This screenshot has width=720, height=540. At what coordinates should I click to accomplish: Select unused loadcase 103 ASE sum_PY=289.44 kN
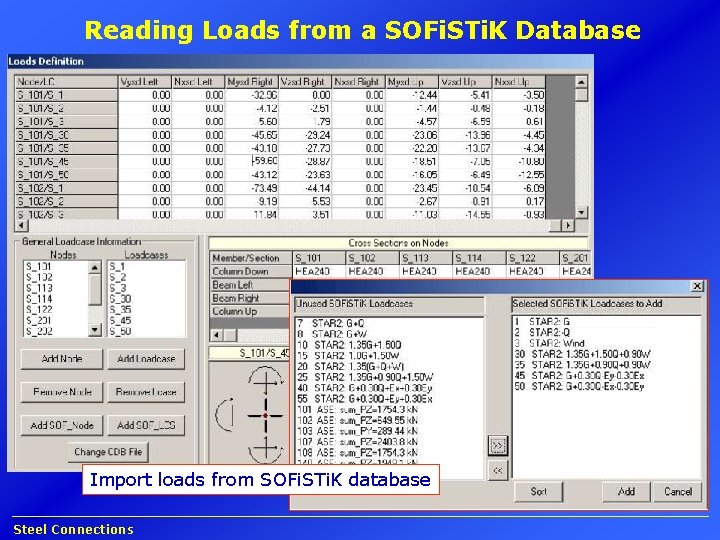pos(357,431)
